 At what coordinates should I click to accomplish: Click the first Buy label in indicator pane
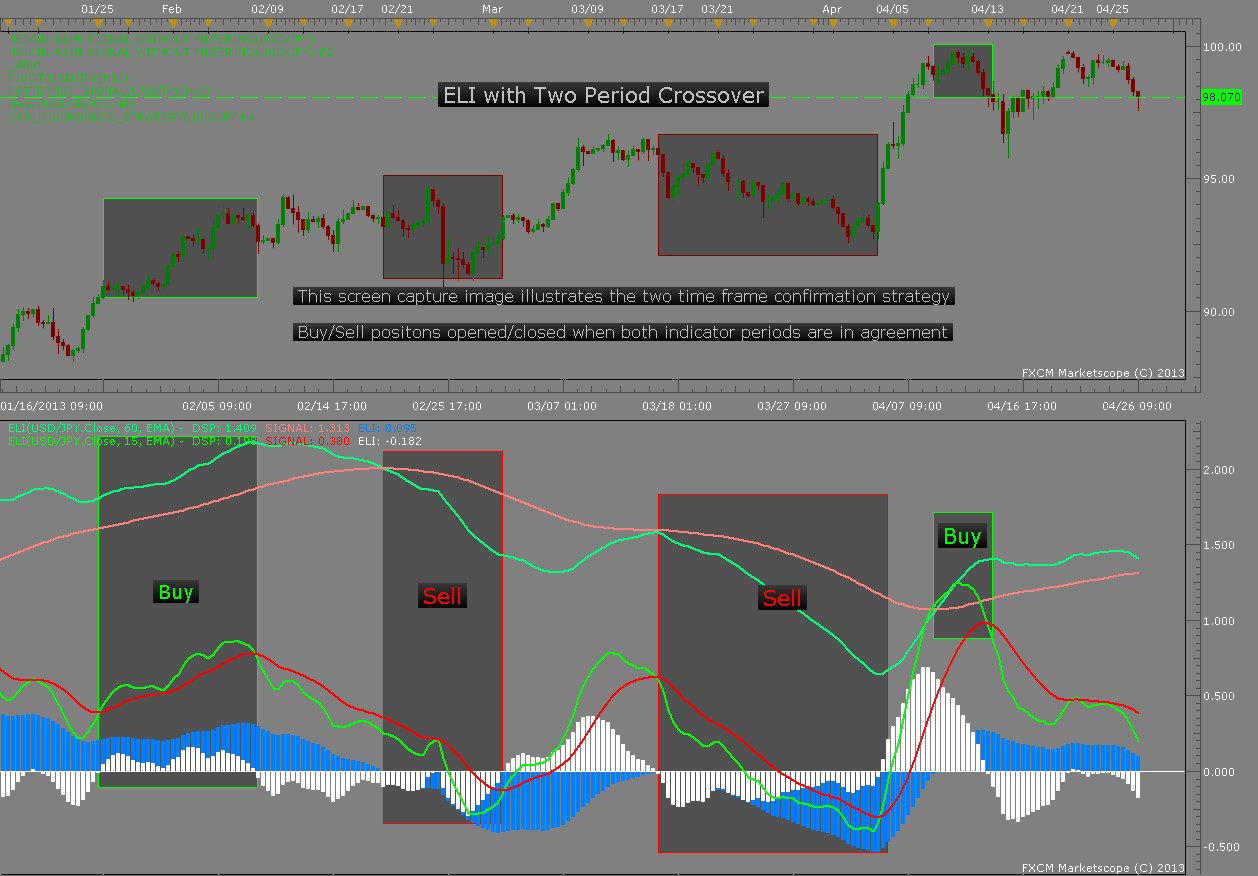pos(176,592)
